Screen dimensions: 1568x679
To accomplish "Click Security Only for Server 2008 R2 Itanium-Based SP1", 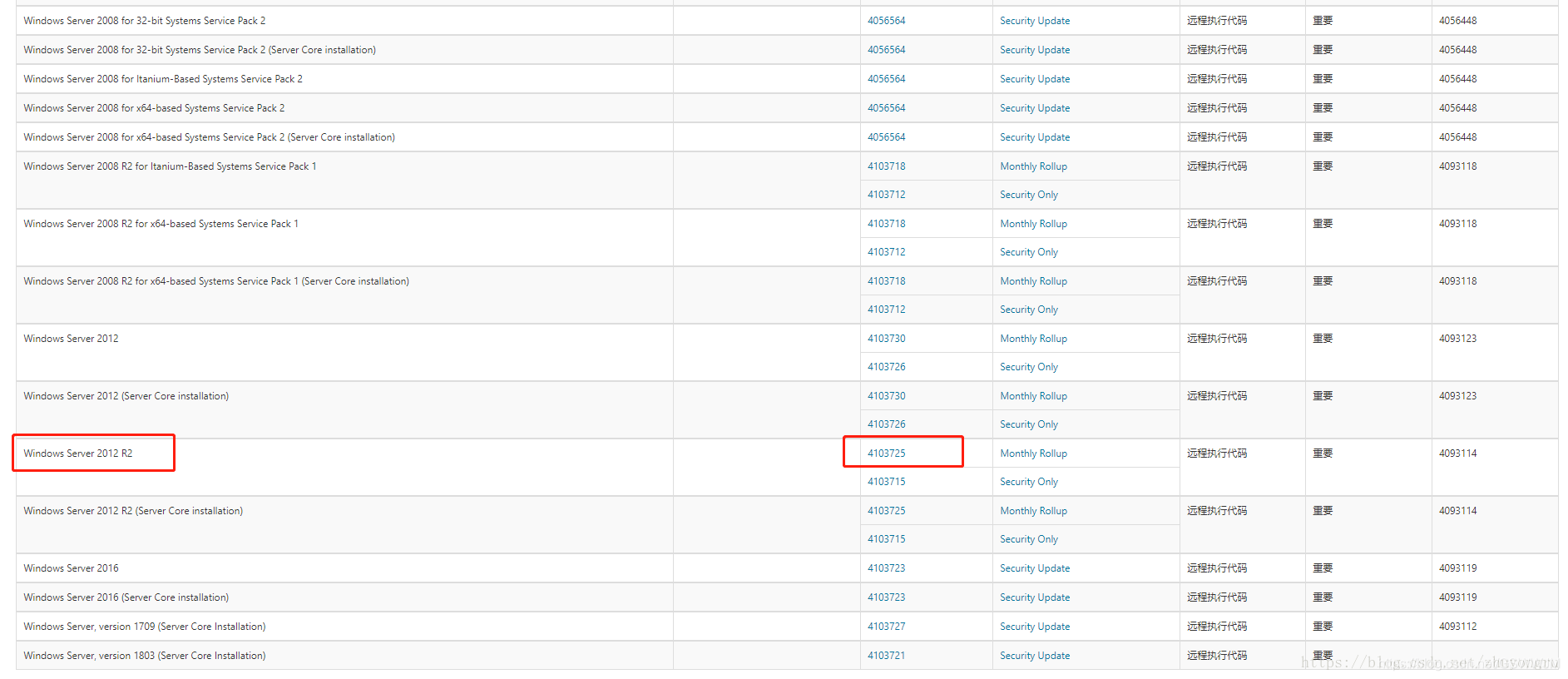I will [x=1029, y=195].
